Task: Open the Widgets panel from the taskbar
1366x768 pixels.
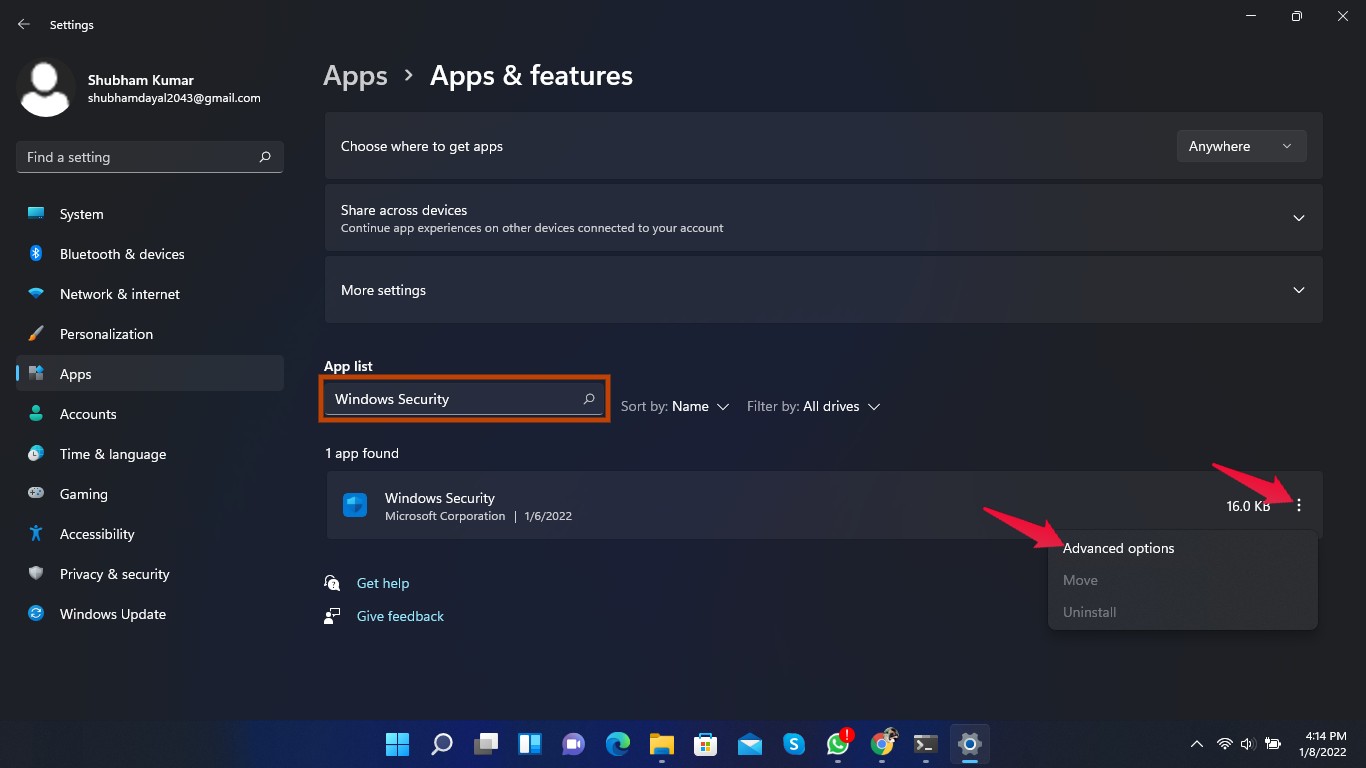Action: (x=529, y=744)
